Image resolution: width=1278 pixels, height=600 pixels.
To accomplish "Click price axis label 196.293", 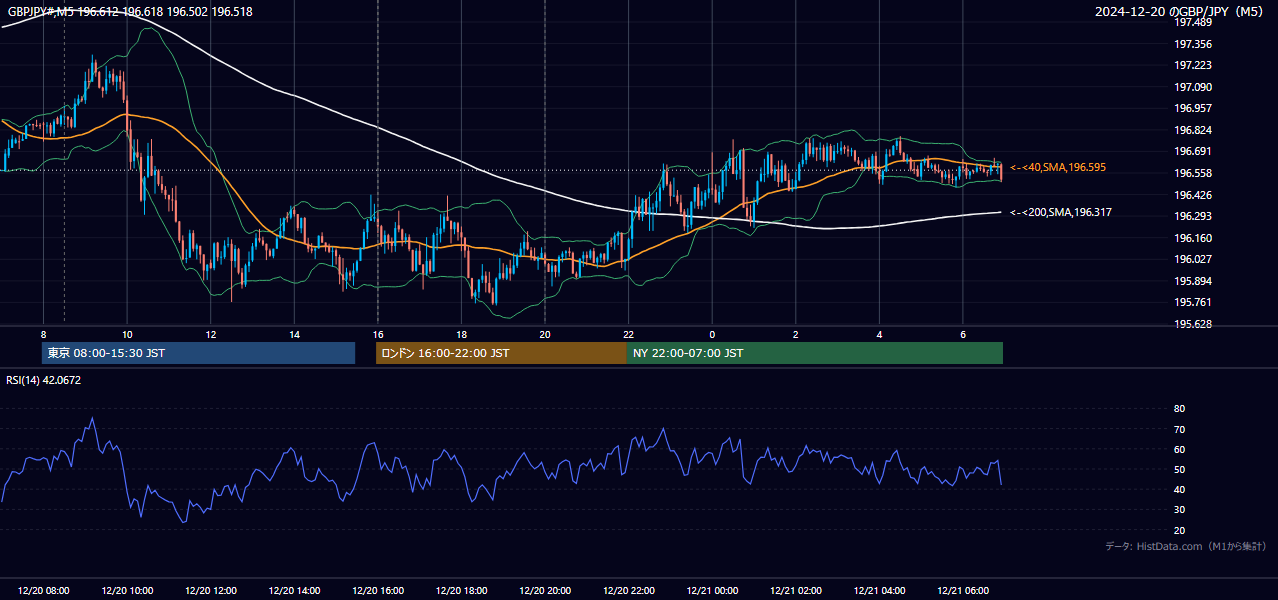I will (x=1192, y=216).
